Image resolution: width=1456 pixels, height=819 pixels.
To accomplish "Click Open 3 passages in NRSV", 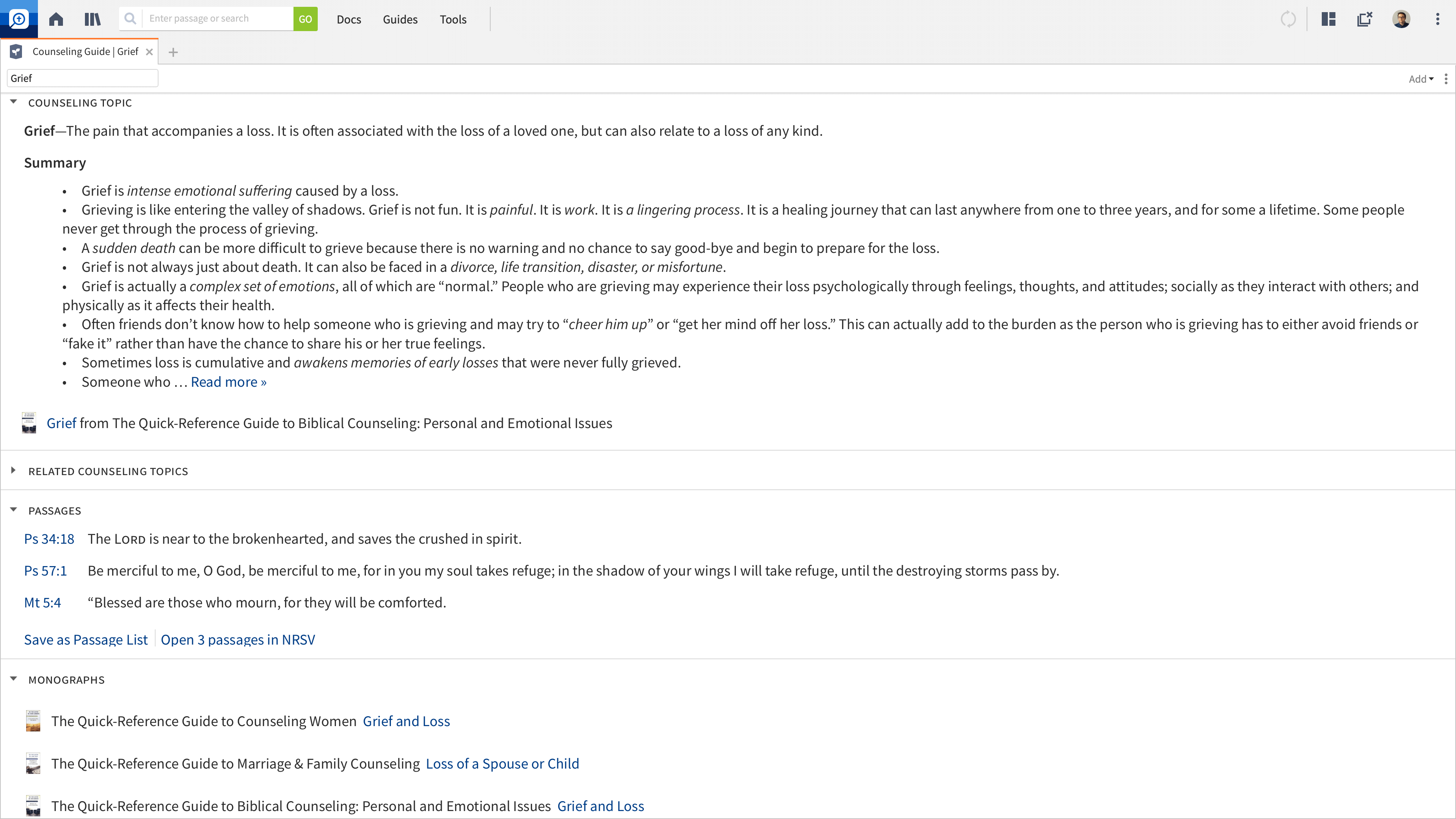I will pyautogui.click(x=238, y=640).
